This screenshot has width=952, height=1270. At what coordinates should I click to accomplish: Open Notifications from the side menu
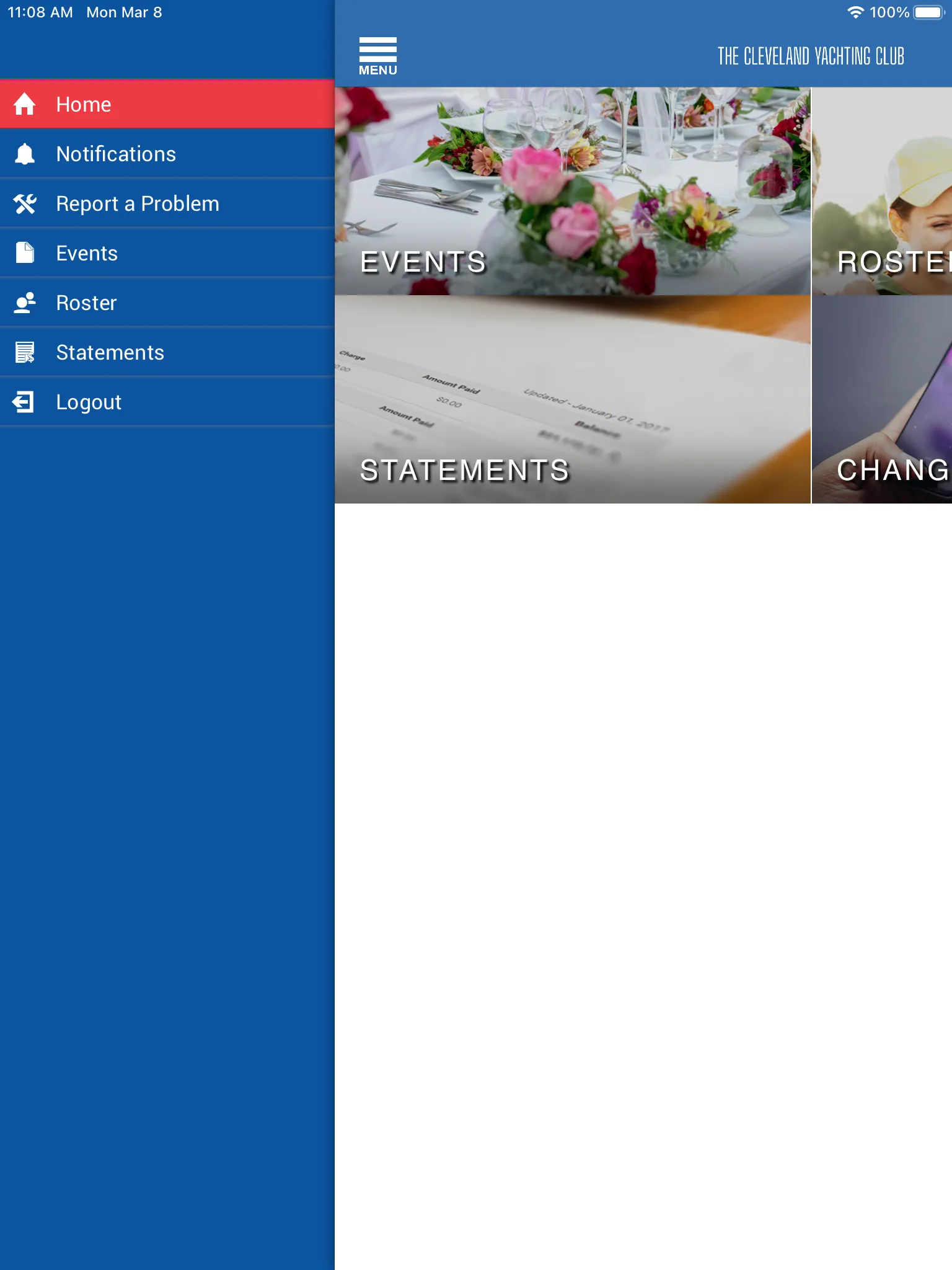coord(167,154)
